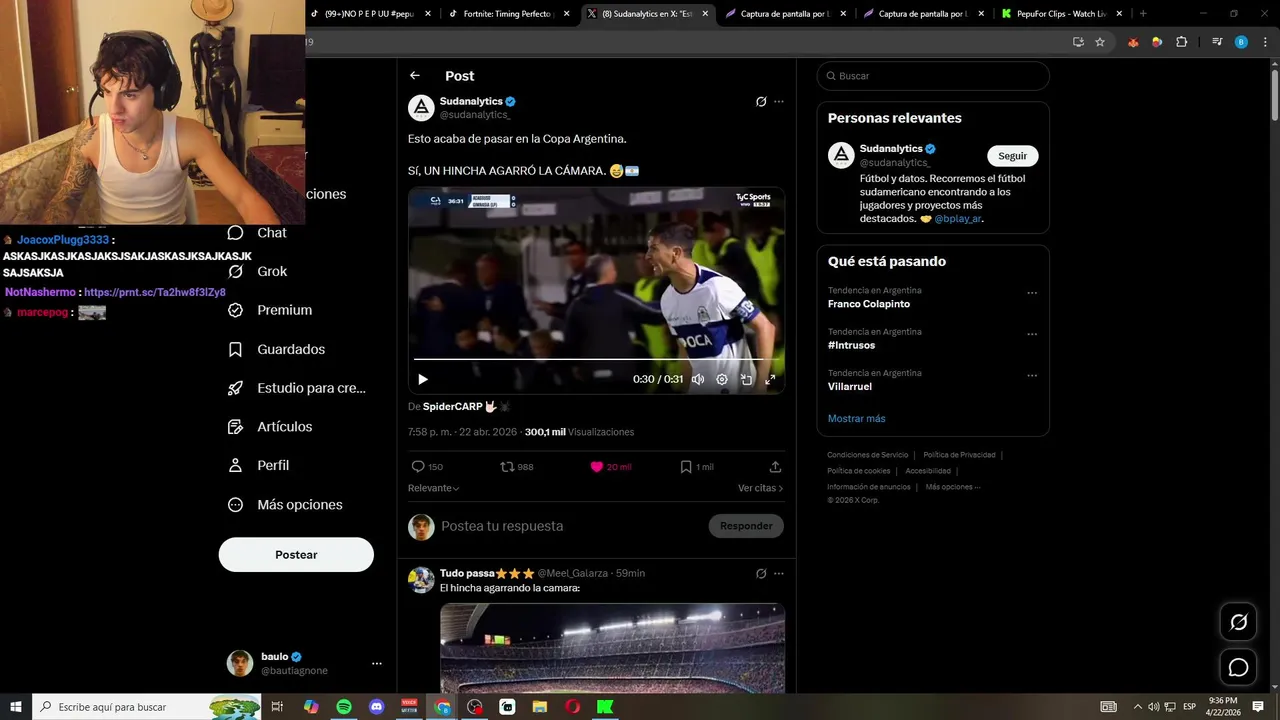
Task: Open Premium in X sidebar
Action: point(270,310)
